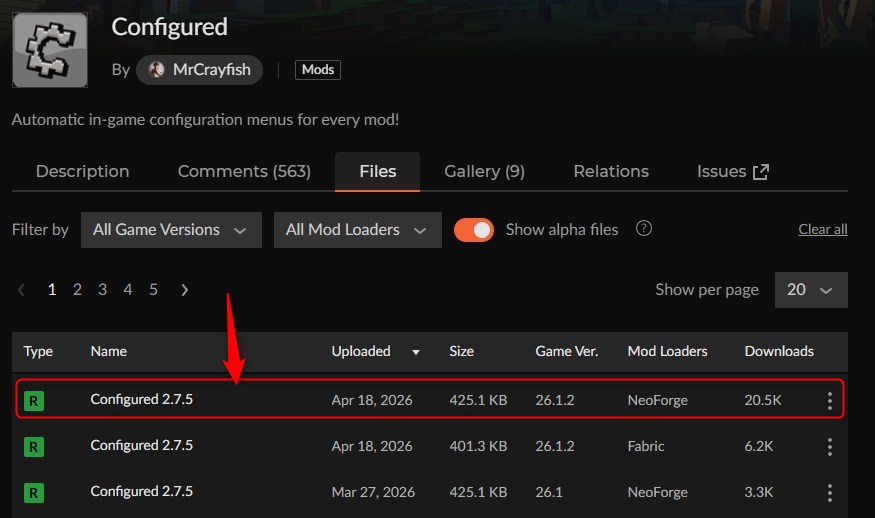Viewport: 875px width, 518px height.
Task: Click release R badge in 20.5K row
Action: (x=34, y=401)
